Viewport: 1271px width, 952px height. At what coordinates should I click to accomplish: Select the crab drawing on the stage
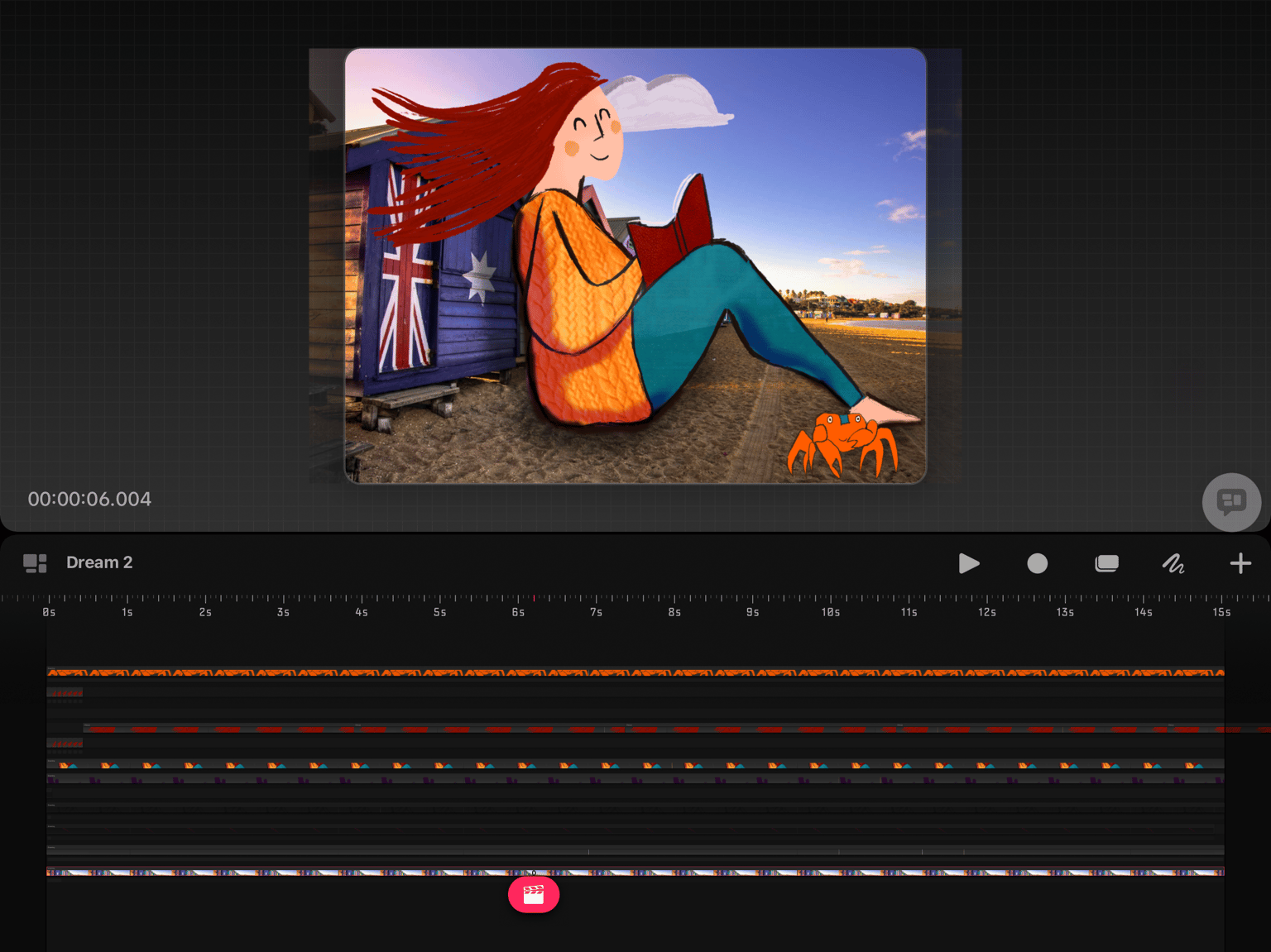point(842,444)
